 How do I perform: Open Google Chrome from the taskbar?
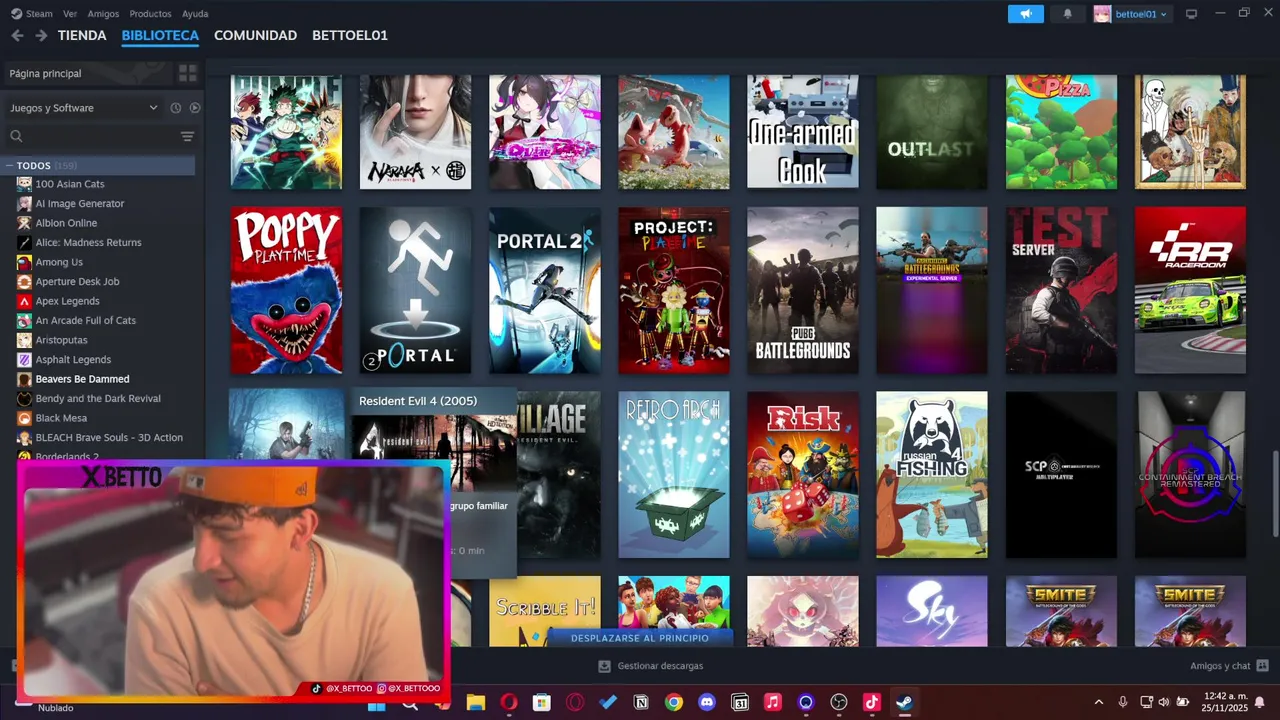click(x=674, y=703)
